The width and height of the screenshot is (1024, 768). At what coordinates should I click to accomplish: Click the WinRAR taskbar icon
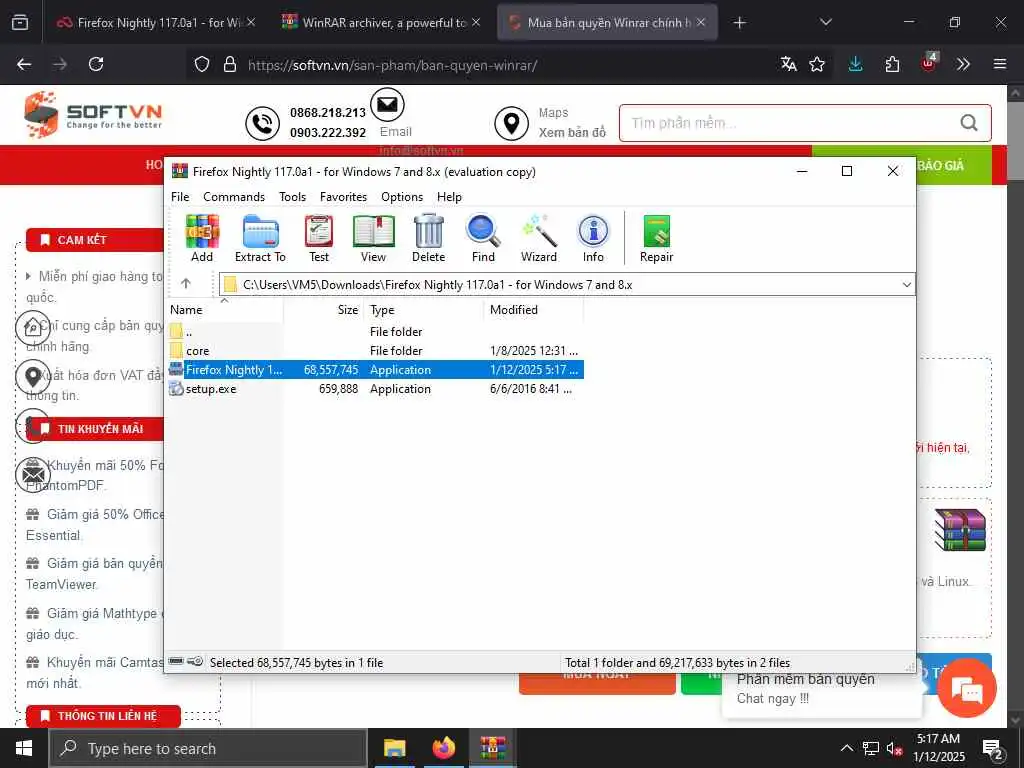click(493, 748)
